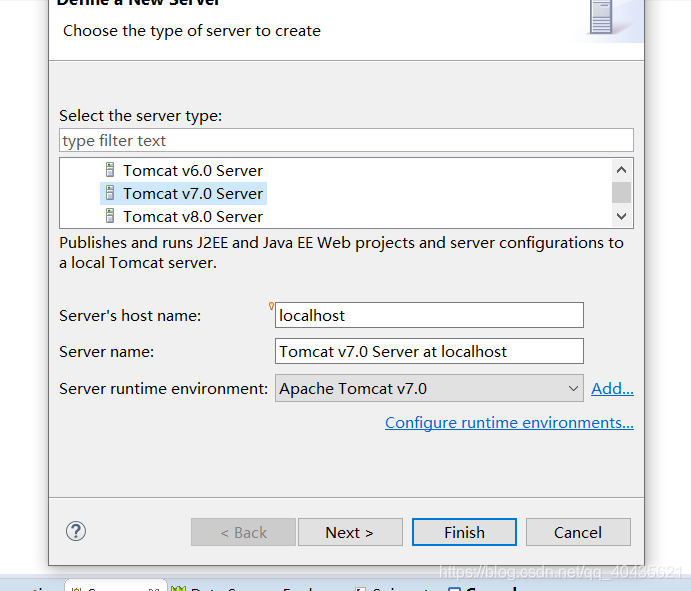691x591 pixels.
Task: Click the server list scroll up arrow
Action: coord(621,170)
